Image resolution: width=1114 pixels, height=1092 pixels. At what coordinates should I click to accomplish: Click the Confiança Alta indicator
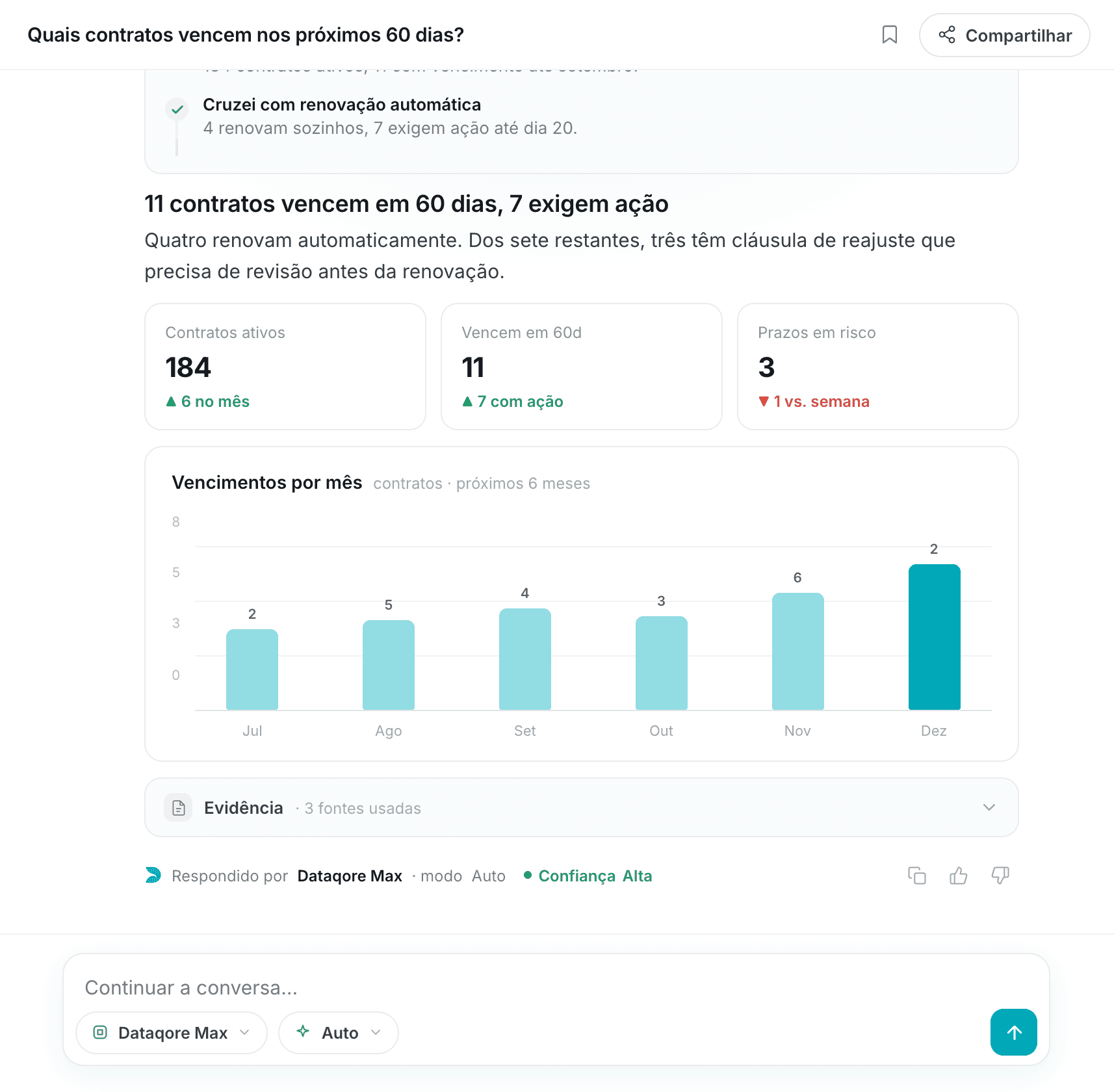[588, 876]
